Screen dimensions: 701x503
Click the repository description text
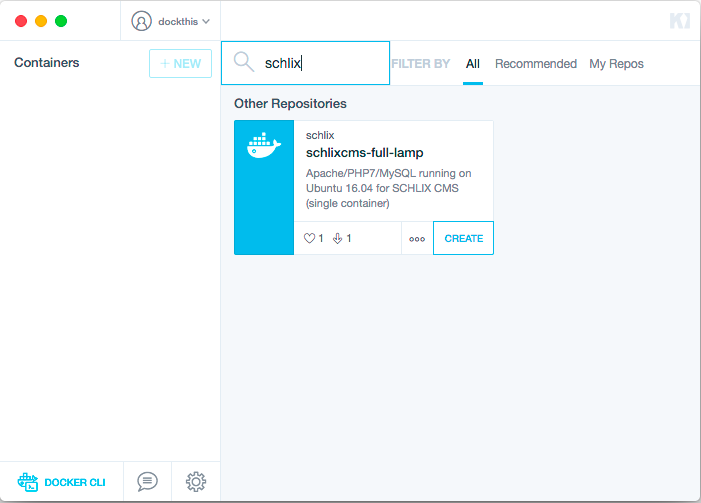point(389,188)
